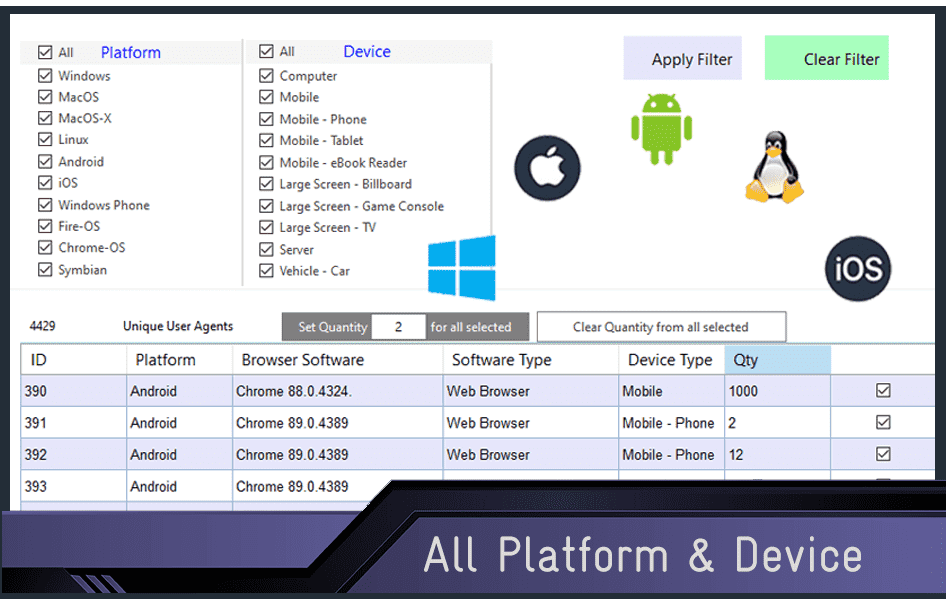Uncheck the Windows platform checkbox

click(x=45, y=76)
